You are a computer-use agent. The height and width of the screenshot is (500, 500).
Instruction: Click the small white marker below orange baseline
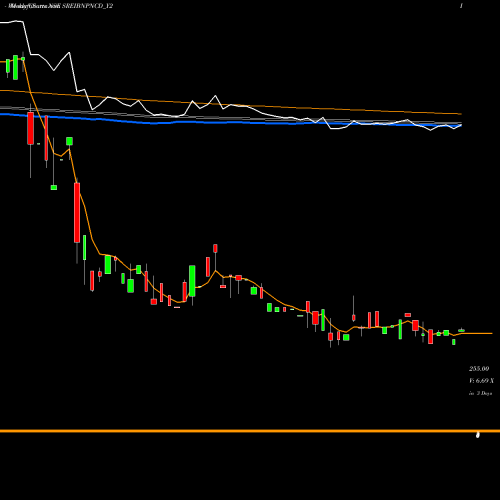pos(478,435)
